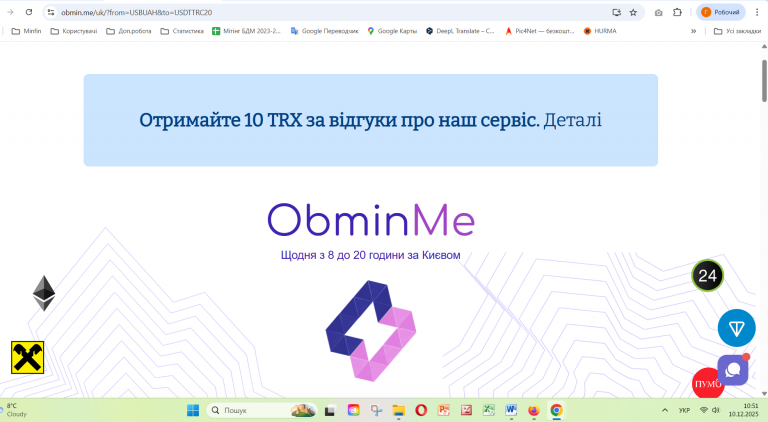The height and width of the screenshot is (422, 768).
Task: Click the camera screenshot extension icon
Action: pos(659,12)
